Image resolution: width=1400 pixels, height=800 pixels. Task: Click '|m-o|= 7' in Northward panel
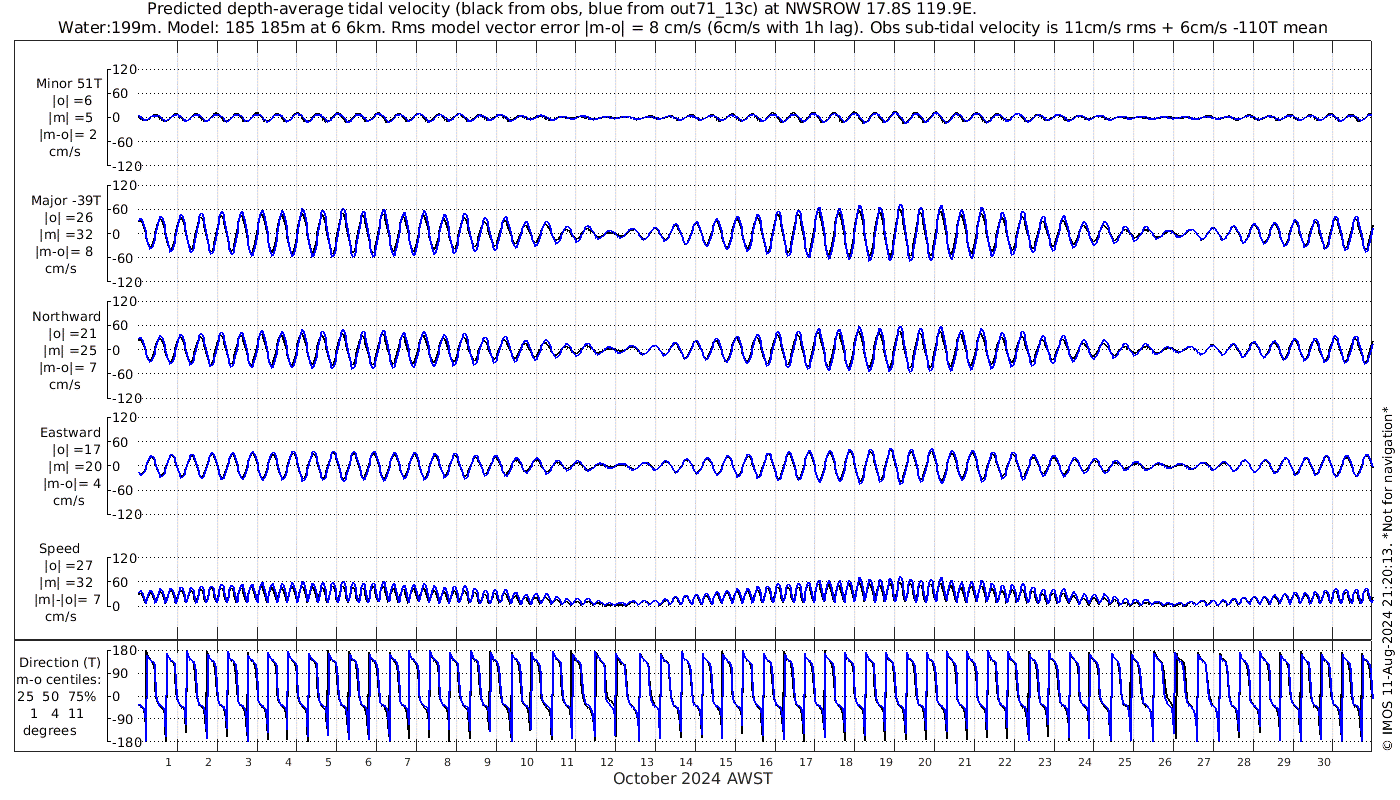pos(69,367)
